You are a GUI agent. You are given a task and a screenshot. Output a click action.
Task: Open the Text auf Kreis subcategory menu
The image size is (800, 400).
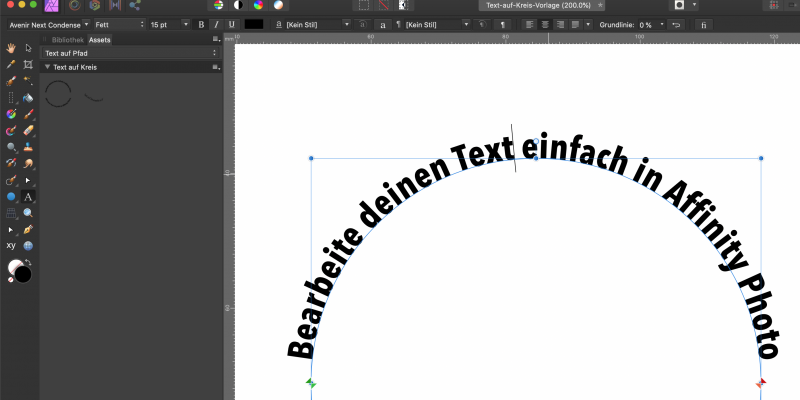216,67
